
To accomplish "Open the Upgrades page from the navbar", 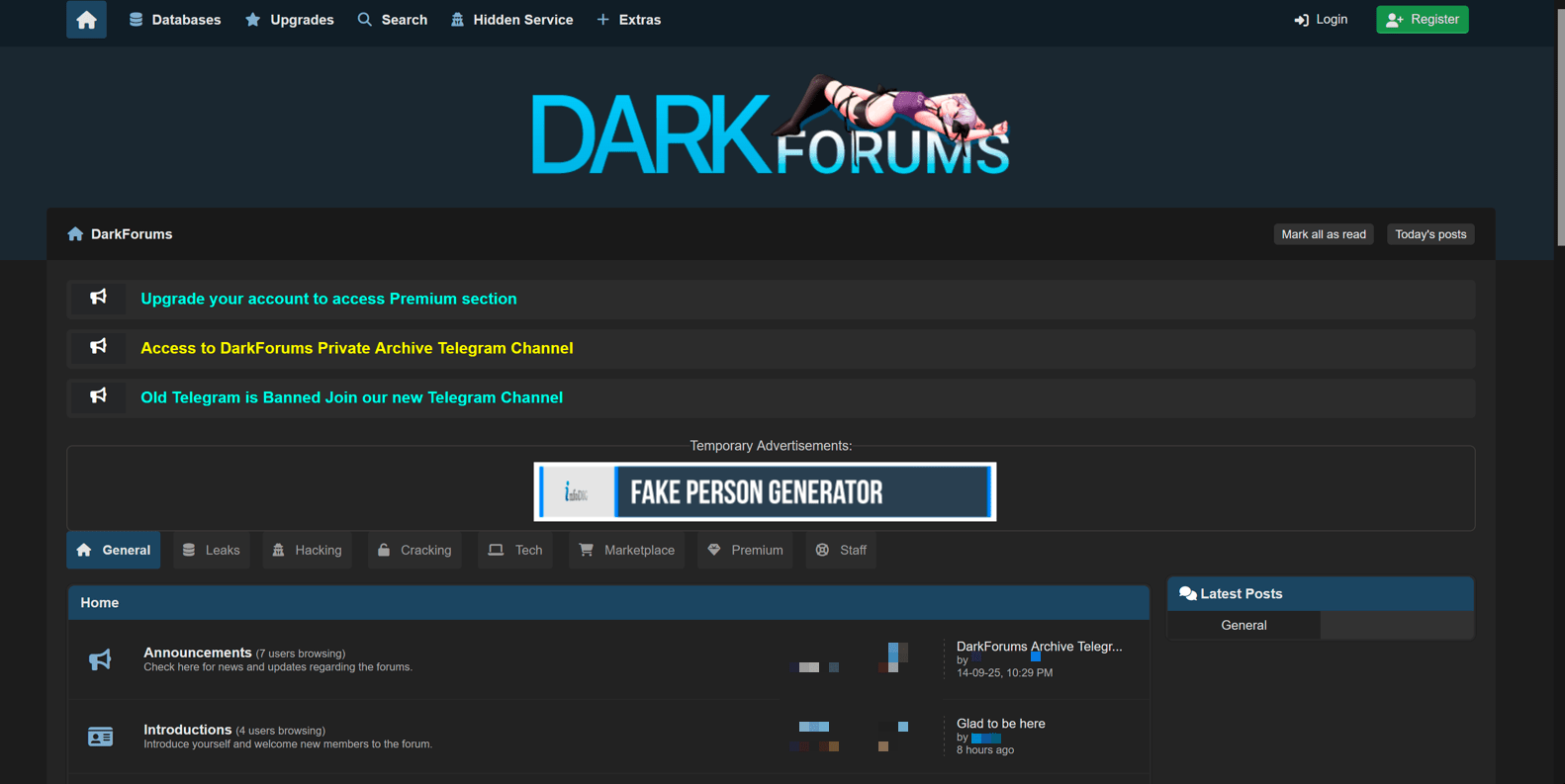I will pyautogui.click(x=290, y=20).
